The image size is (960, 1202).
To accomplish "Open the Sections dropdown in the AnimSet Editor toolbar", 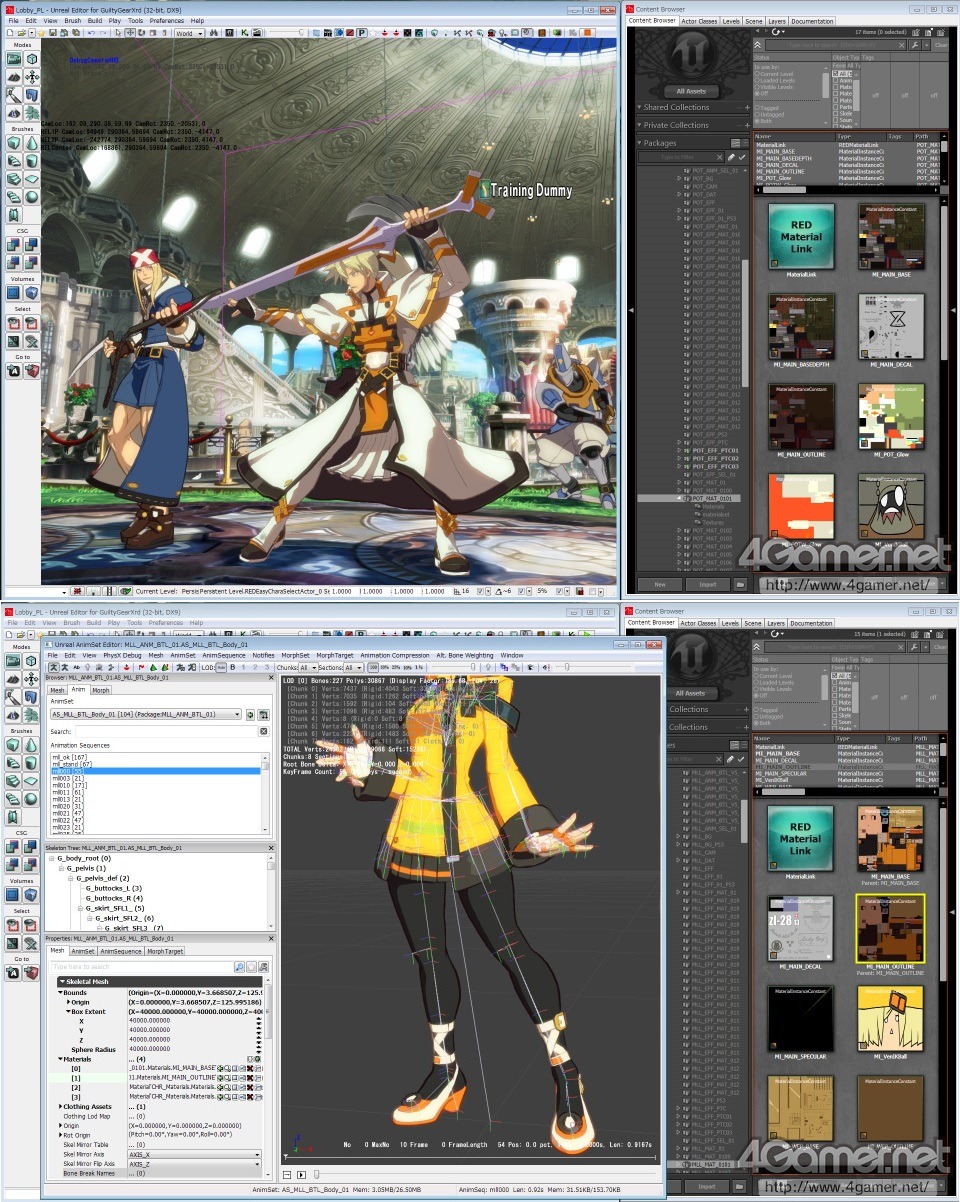I will (x=354, y=667).
